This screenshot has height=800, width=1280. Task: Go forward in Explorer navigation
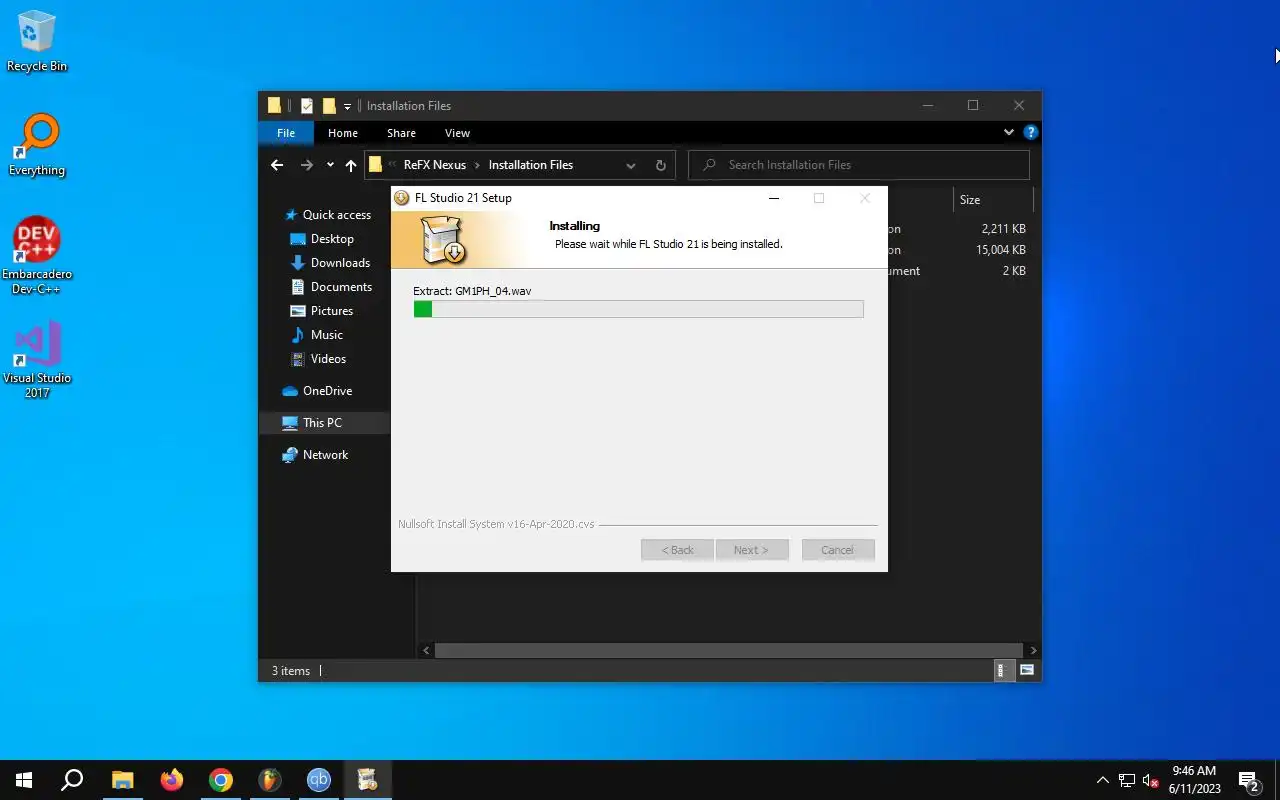pyautogui.click(x=307, y=165)
